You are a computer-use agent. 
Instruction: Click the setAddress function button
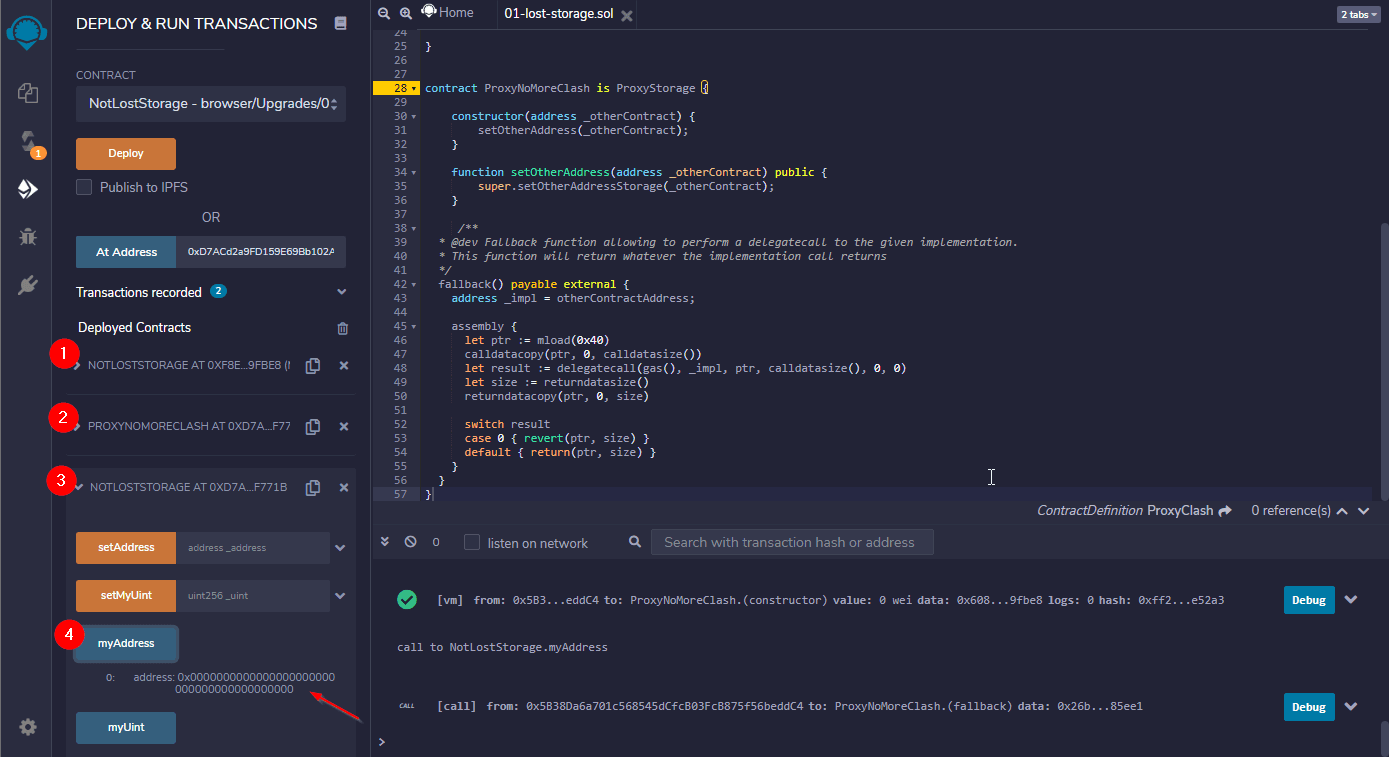(126, 548)
